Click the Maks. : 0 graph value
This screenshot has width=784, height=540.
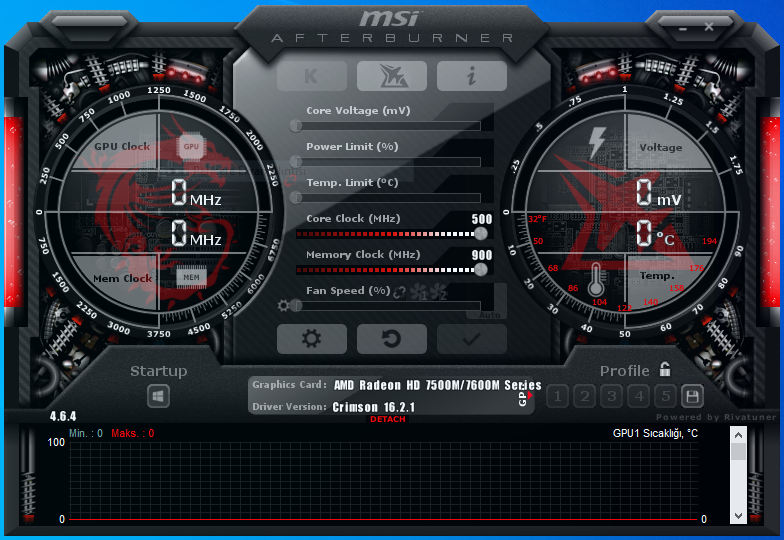(x=132, y=433)
